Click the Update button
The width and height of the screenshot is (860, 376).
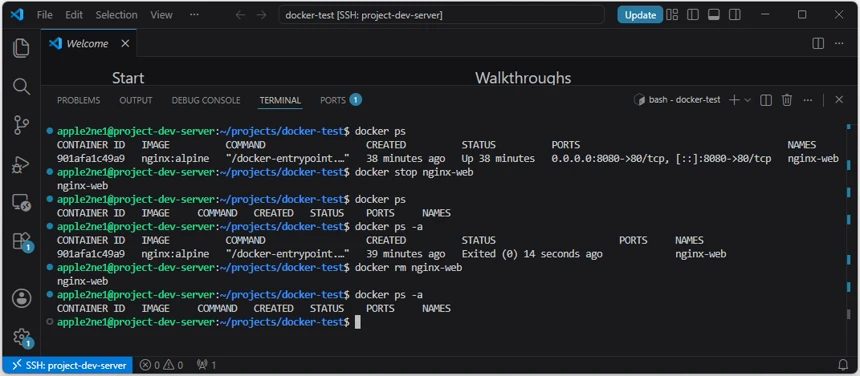click(640, 15)
